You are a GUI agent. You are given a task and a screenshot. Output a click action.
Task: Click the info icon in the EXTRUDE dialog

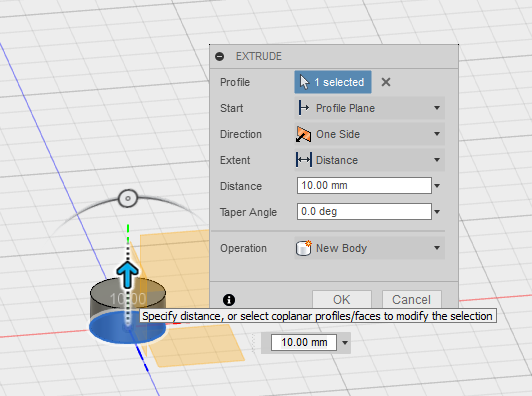(x=229, y=300)
